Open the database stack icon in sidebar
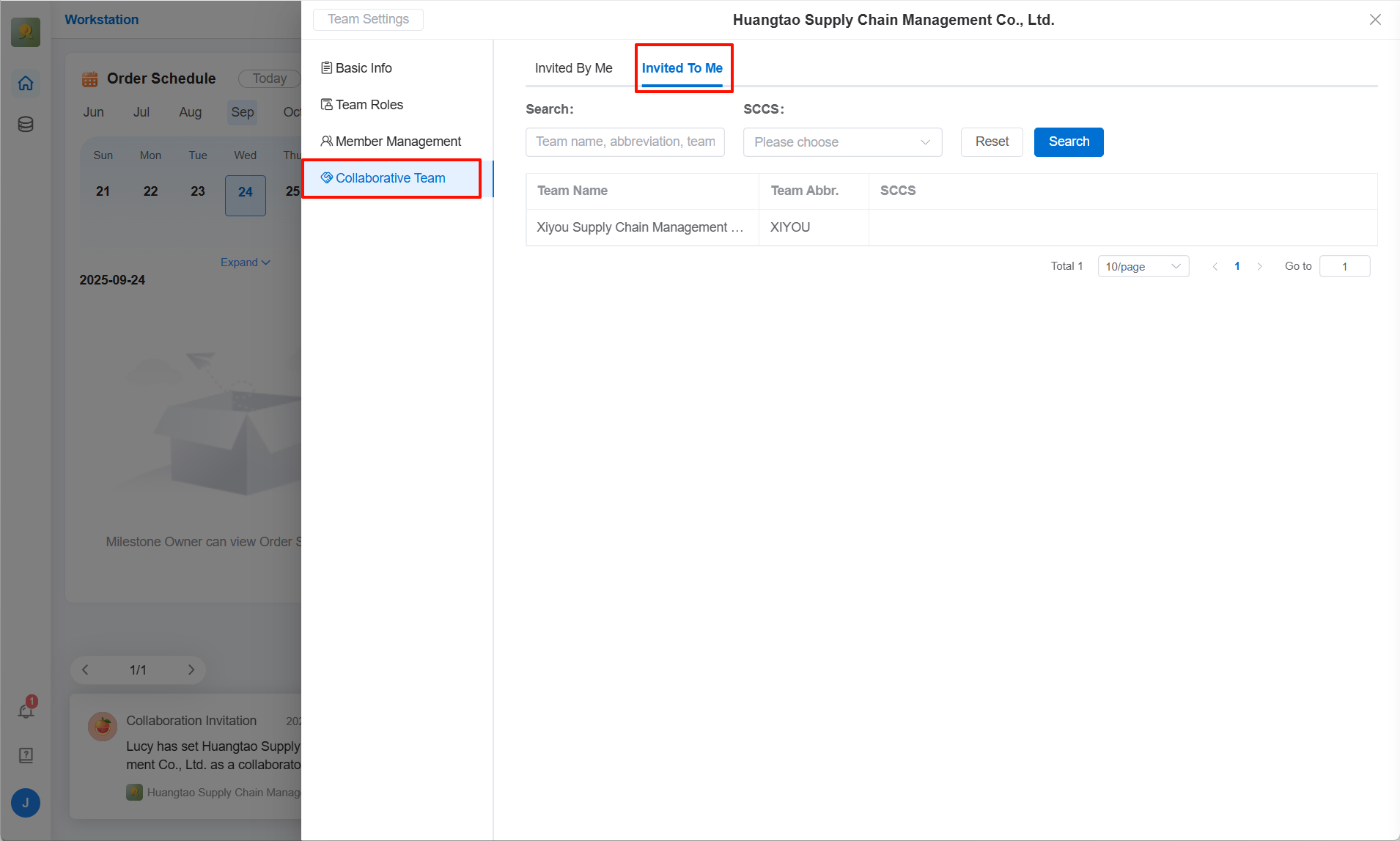This screenshot has width=1400, height=841. click(x=26, y=124)
